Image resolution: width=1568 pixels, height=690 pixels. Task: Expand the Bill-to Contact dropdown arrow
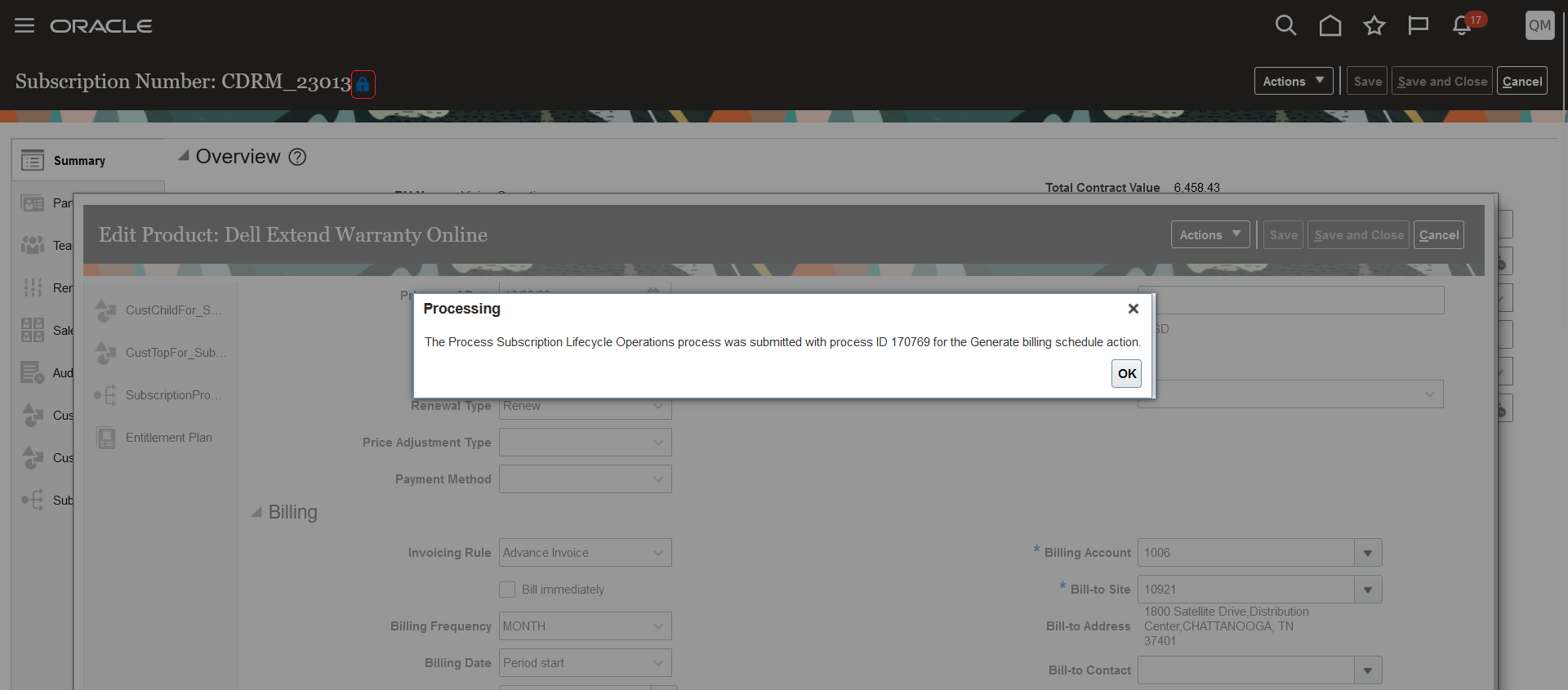(x=1368, y=670)
